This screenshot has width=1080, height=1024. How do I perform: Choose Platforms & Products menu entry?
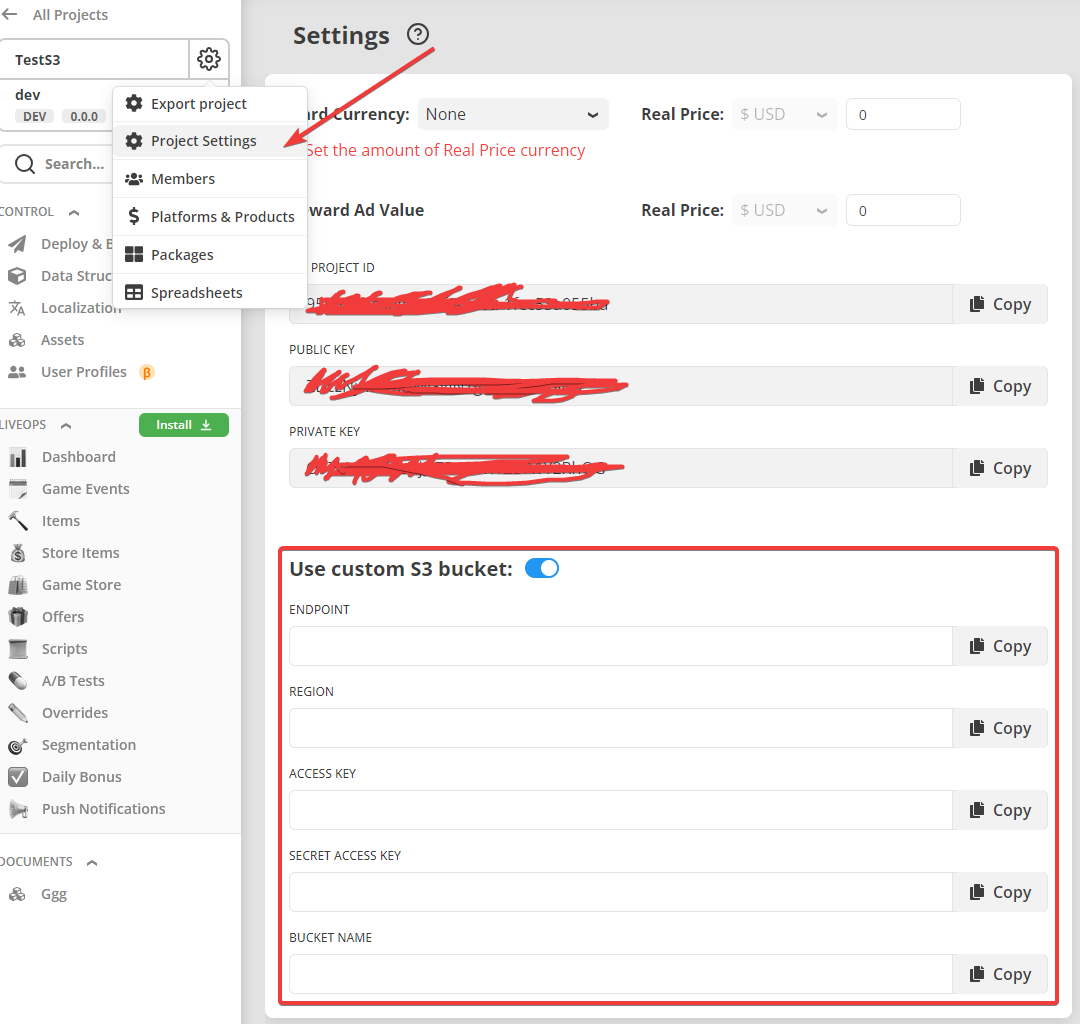click(x=222, y=217)
